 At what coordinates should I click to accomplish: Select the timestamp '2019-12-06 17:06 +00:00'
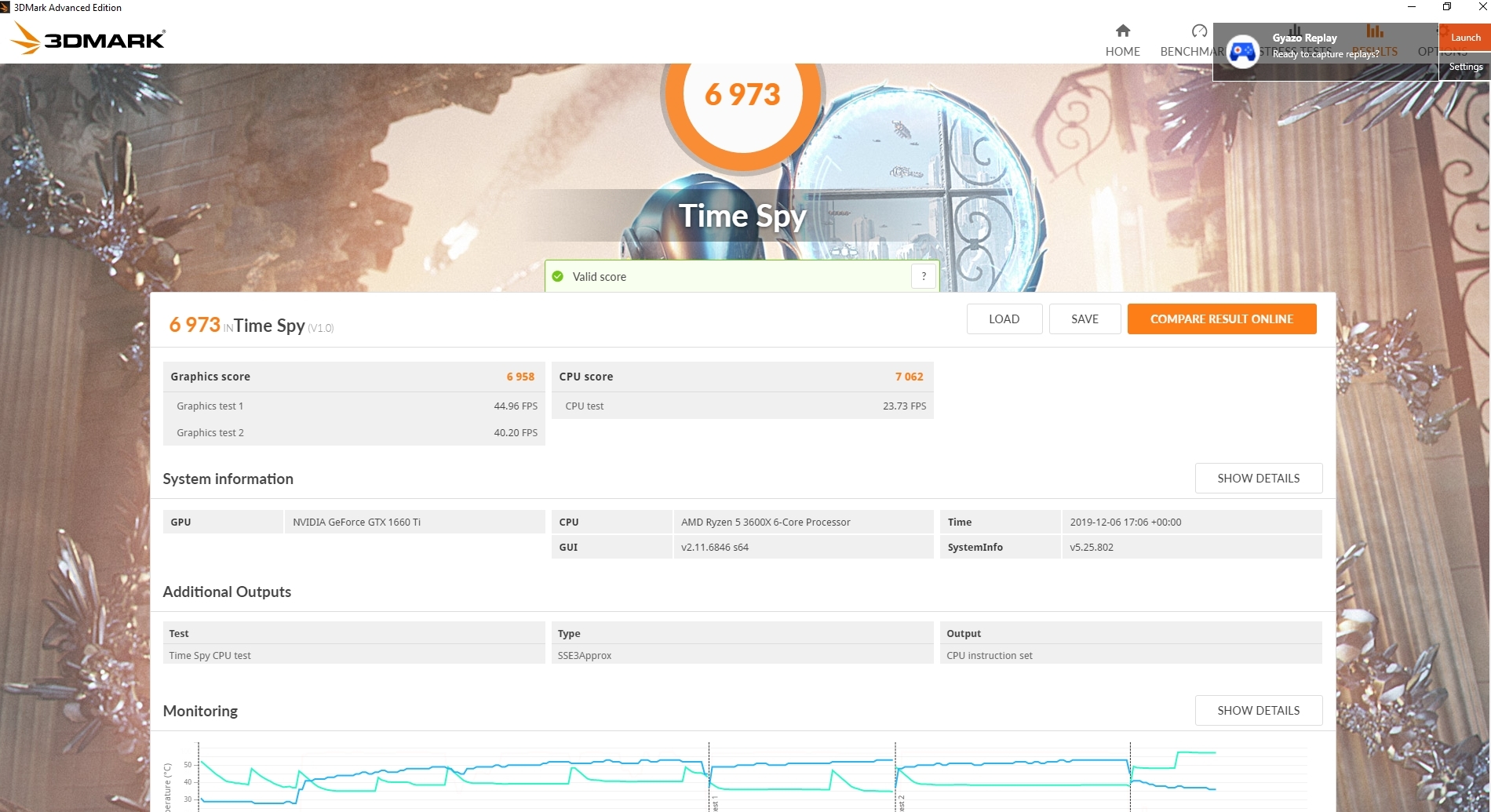click(x=1125, y=522)
